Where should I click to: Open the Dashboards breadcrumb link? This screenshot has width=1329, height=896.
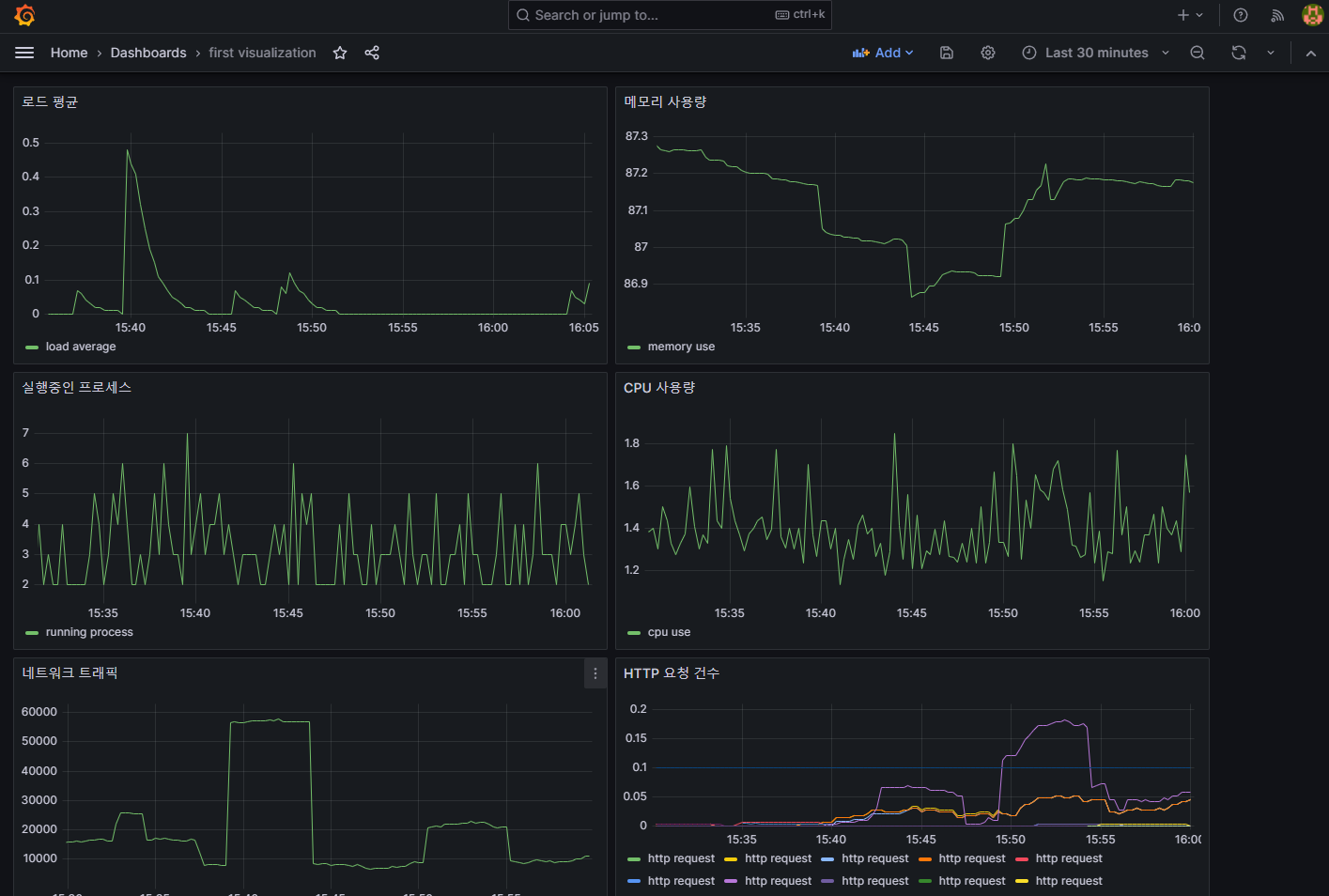148,53
